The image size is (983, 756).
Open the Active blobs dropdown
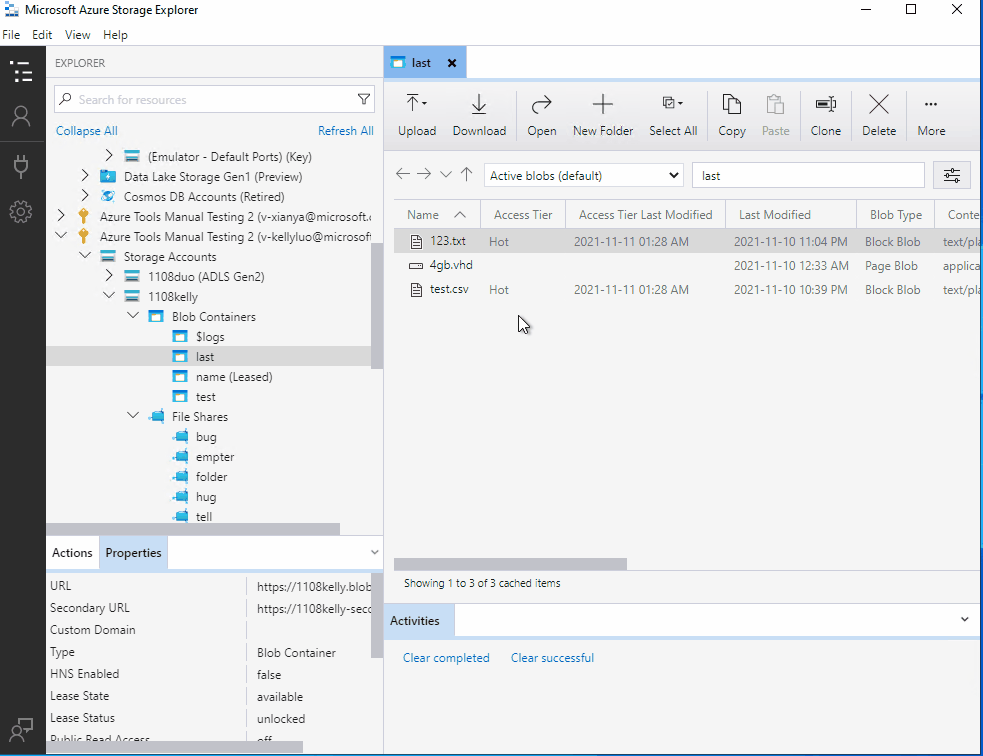click(583, 174)
